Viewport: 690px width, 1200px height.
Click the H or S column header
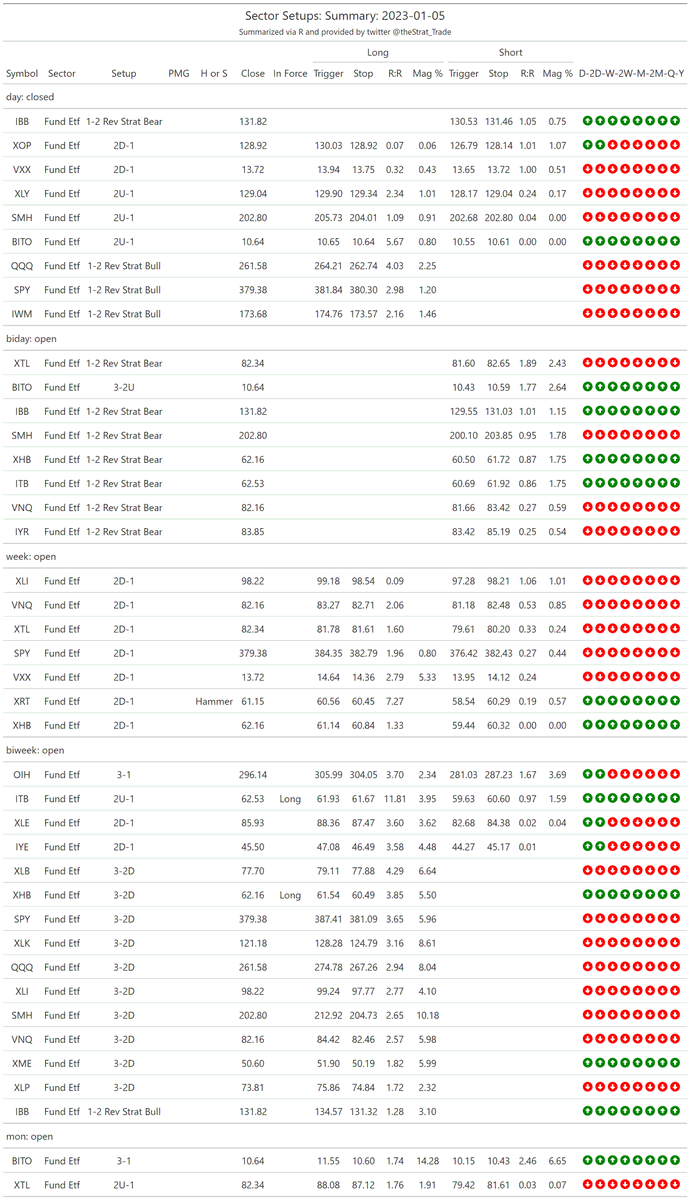click(x=214, y=73)
